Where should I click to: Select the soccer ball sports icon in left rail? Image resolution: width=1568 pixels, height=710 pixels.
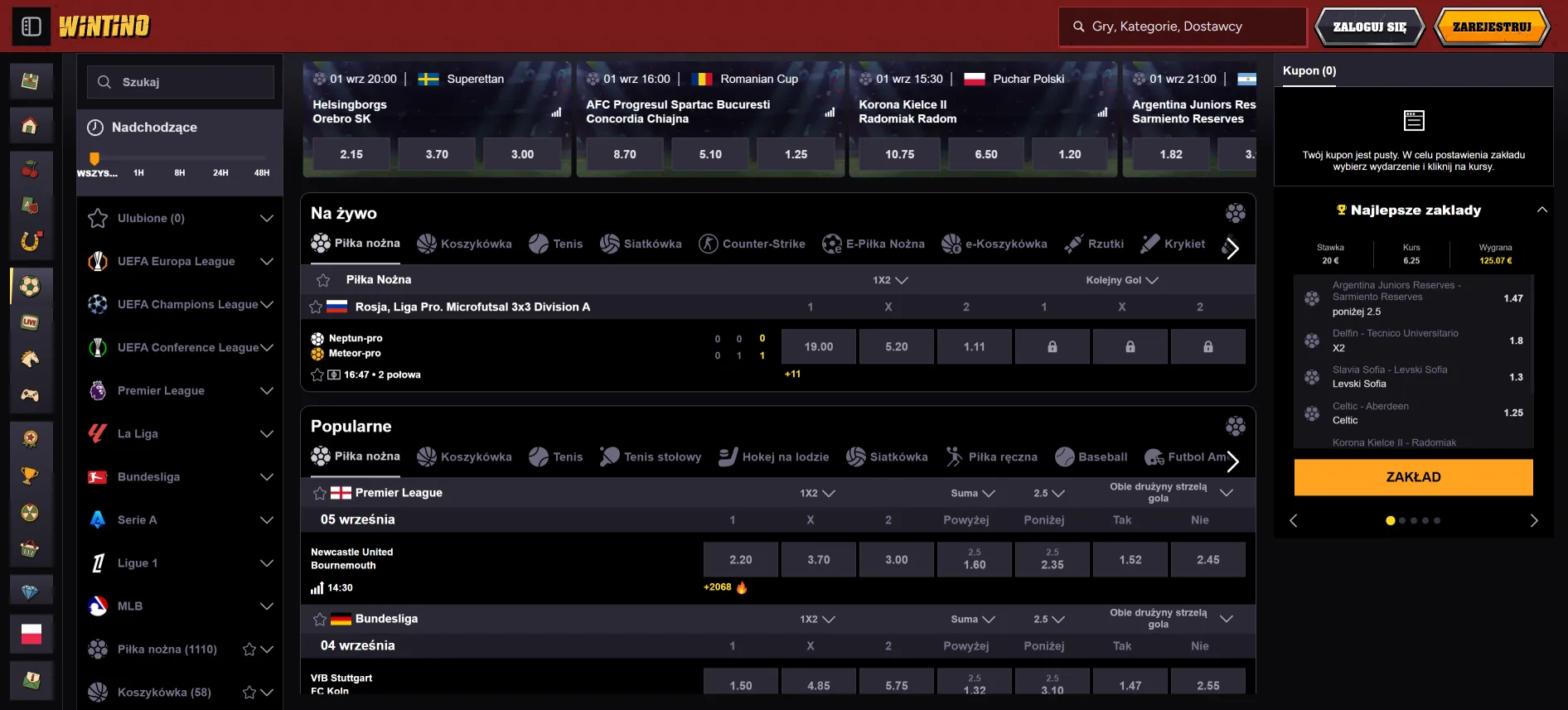coord(31,287)
